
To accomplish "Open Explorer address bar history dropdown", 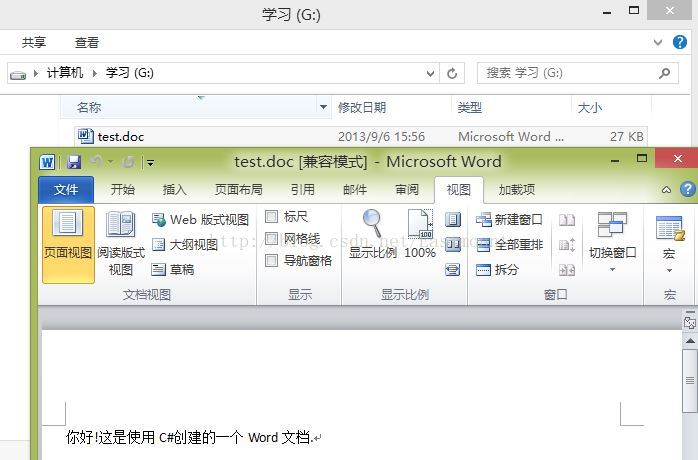I will [x=430, y=73].
